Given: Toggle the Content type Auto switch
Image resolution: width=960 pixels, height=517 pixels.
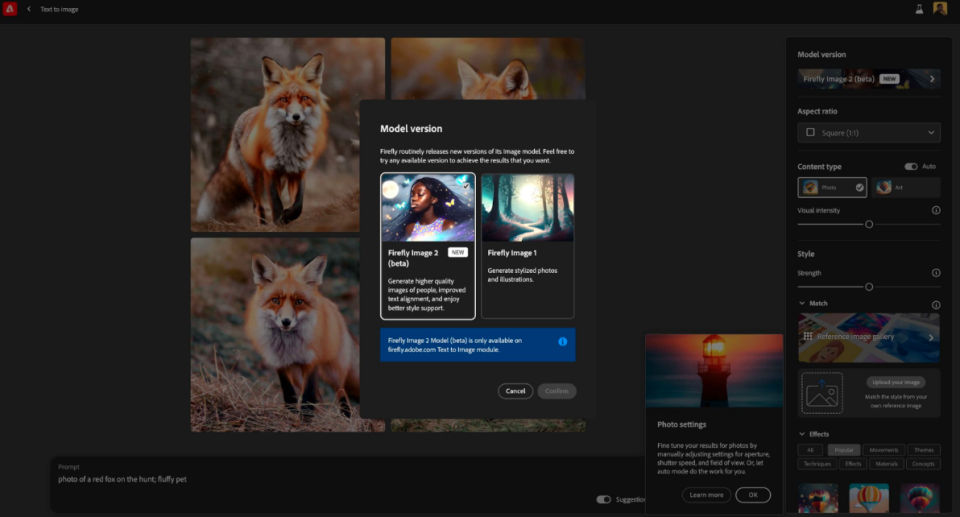Looking at the screenshot, I should click(911, 166).
